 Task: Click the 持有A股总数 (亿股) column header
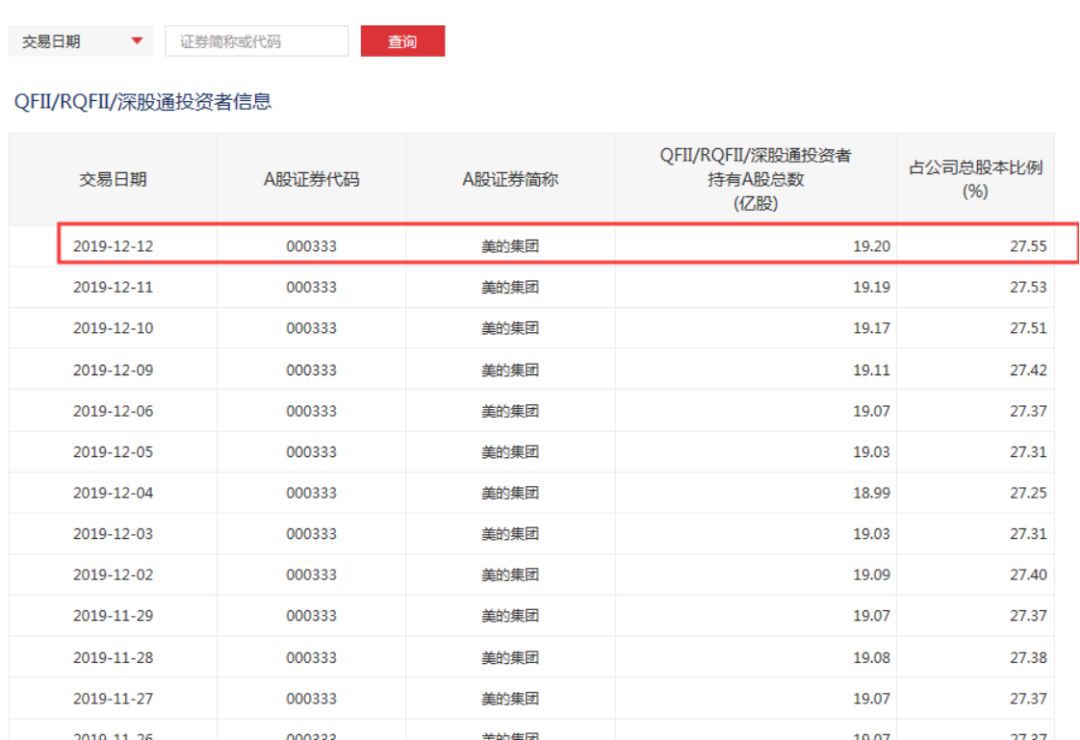coord(755,178)
